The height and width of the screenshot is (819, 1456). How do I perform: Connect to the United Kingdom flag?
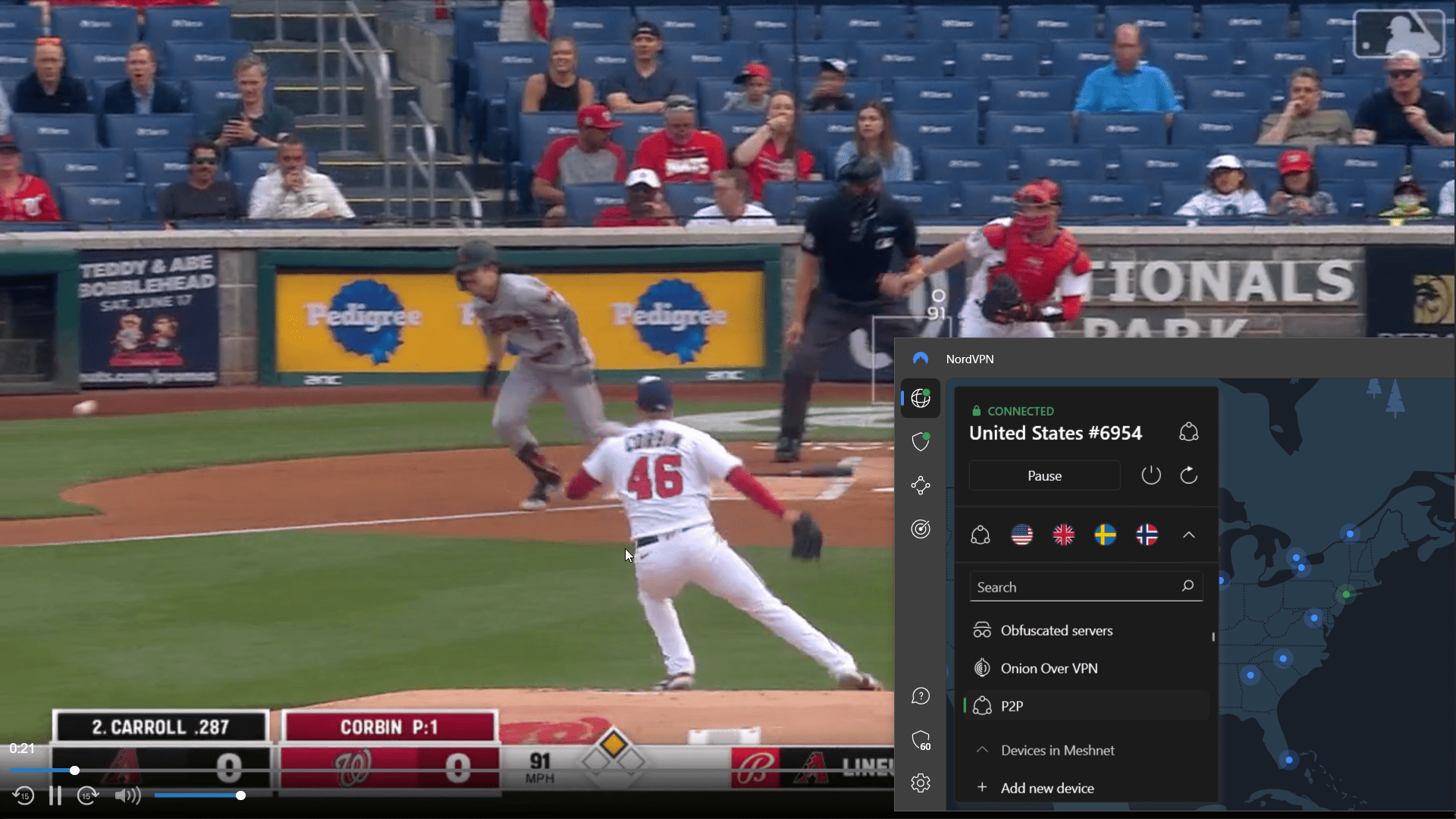pos(1064,535)
